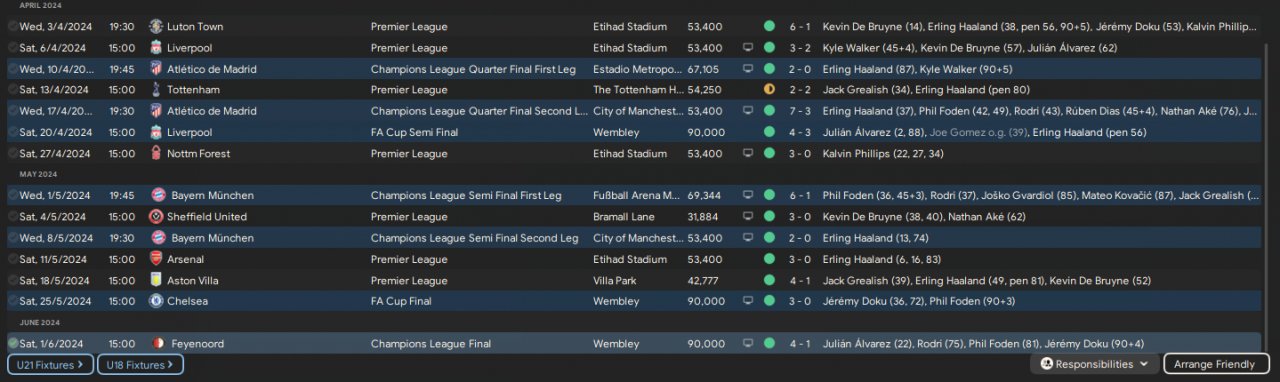Click the green win indicator for the Sat 20/4/2024 Liverpool match
This screenshot has height=382, width=1280.
click(x=769, y=132)
